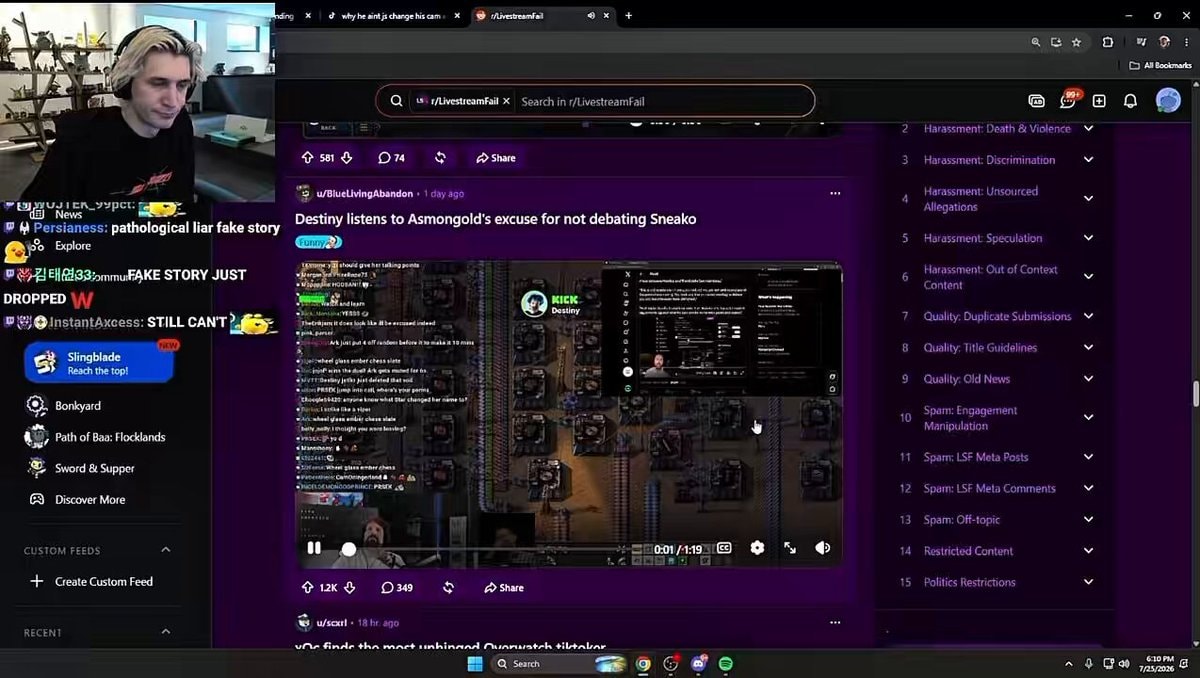
Task: Mute the video with the volume icon
Action: click(823, 548)
